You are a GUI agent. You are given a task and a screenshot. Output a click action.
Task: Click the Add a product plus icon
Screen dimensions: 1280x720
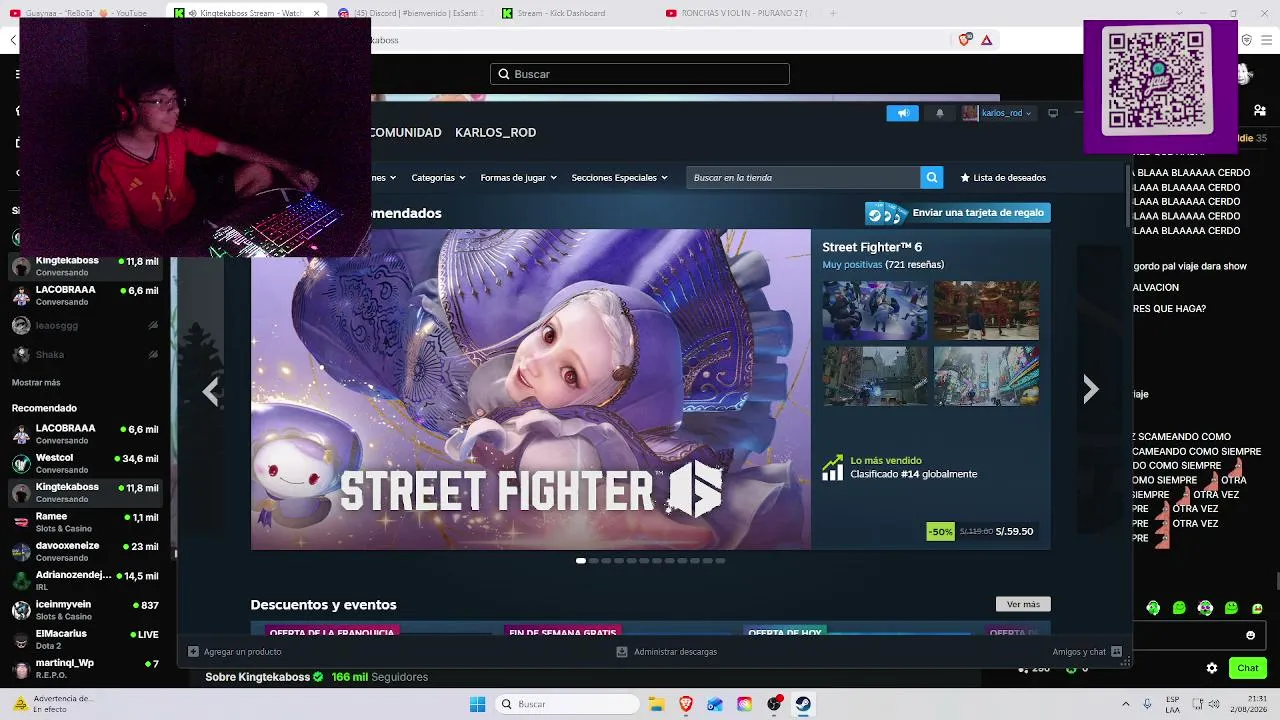(x=193, y=652)
